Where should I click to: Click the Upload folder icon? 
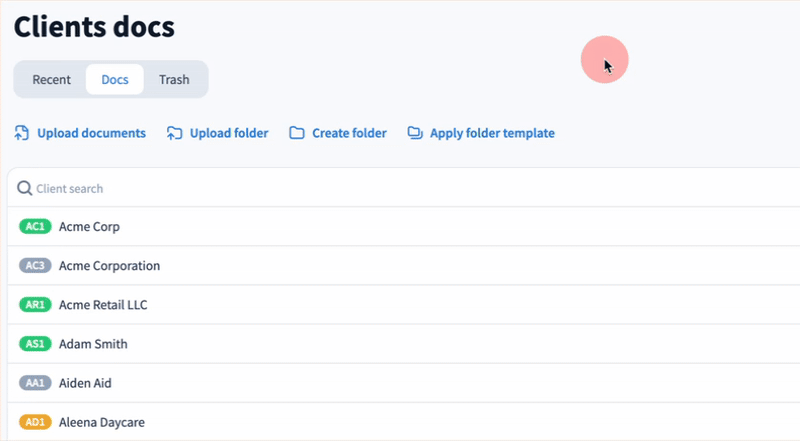coord(175,133)
